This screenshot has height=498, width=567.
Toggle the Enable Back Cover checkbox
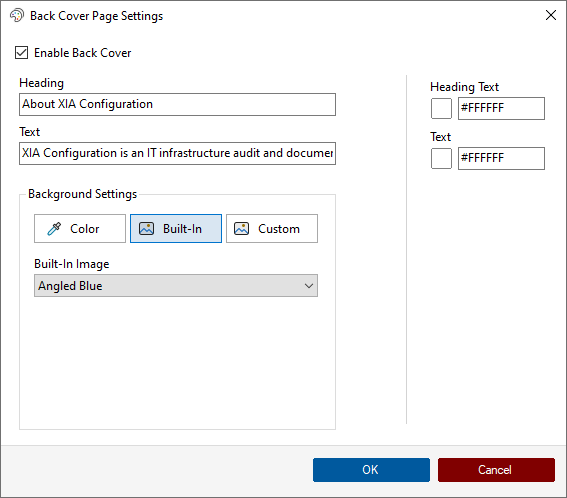click(21, 52)
